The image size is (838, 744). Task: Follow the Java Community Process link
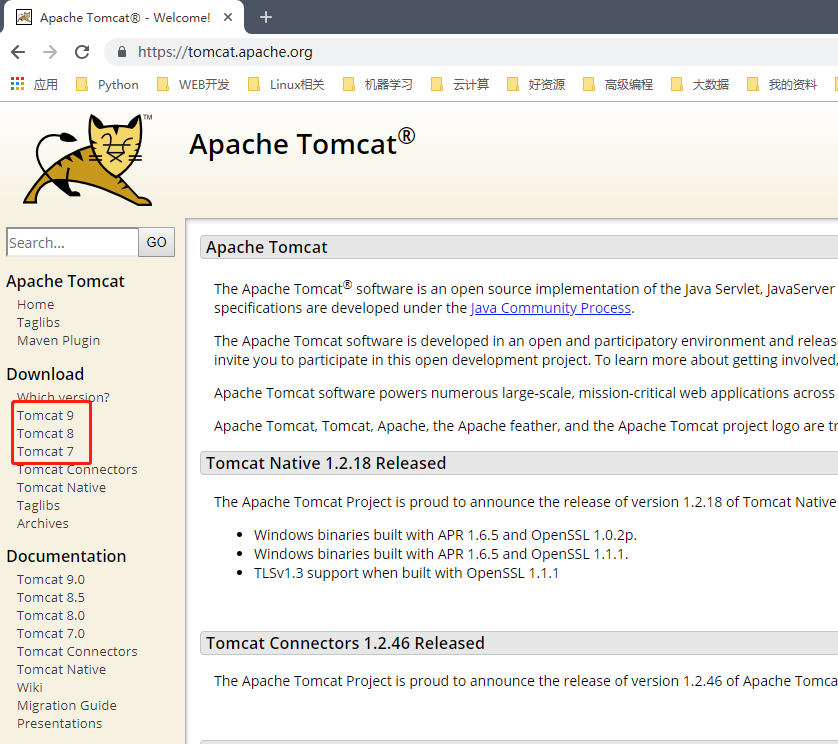[550, 308]
